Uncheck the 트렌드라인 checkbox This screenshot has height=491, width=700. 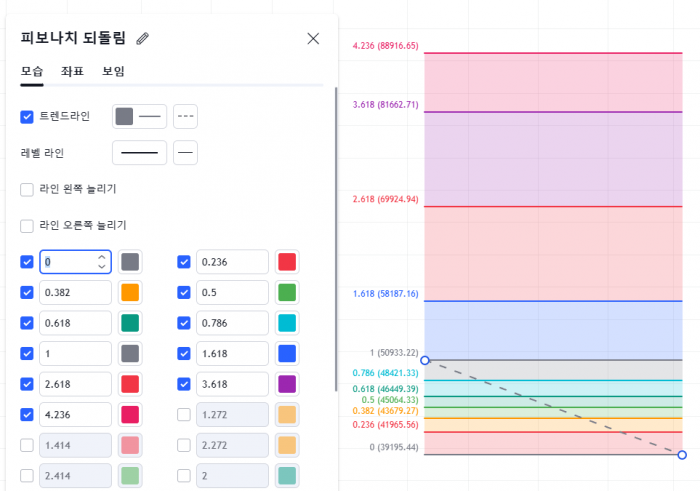[x=27, y=116]
